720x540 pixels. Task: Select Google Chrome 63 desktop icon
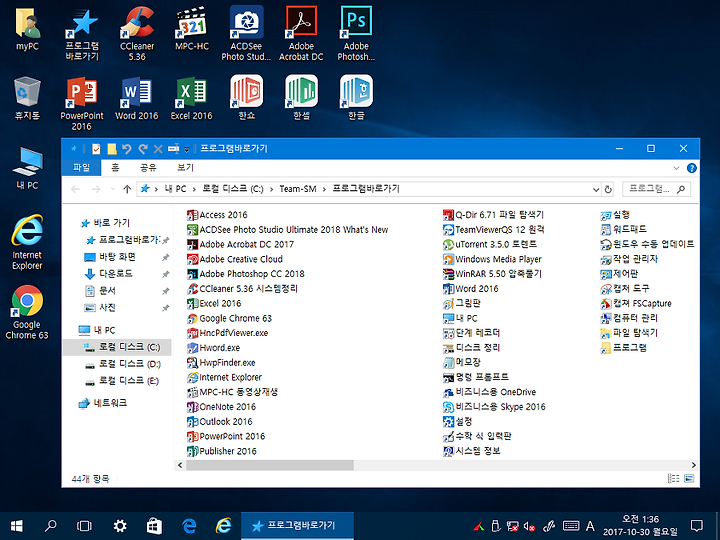[x=27, y=312]
